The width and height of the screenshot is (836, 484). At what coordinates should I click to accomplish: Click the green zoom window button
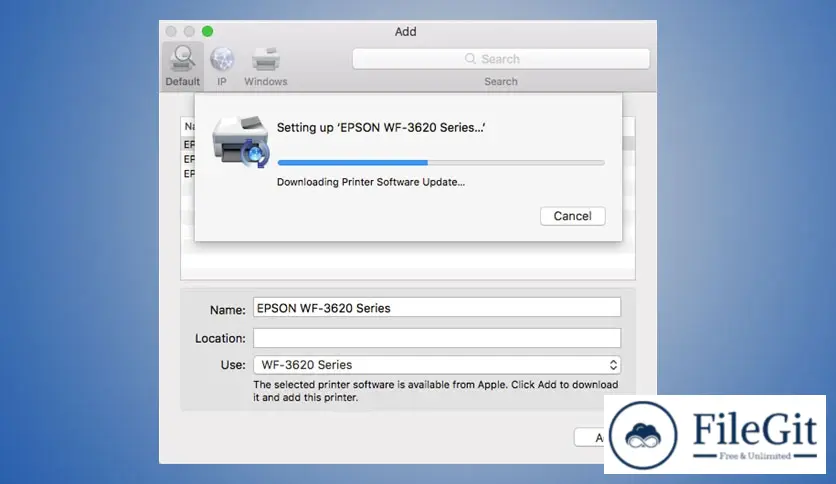click(x=207, y=31)
